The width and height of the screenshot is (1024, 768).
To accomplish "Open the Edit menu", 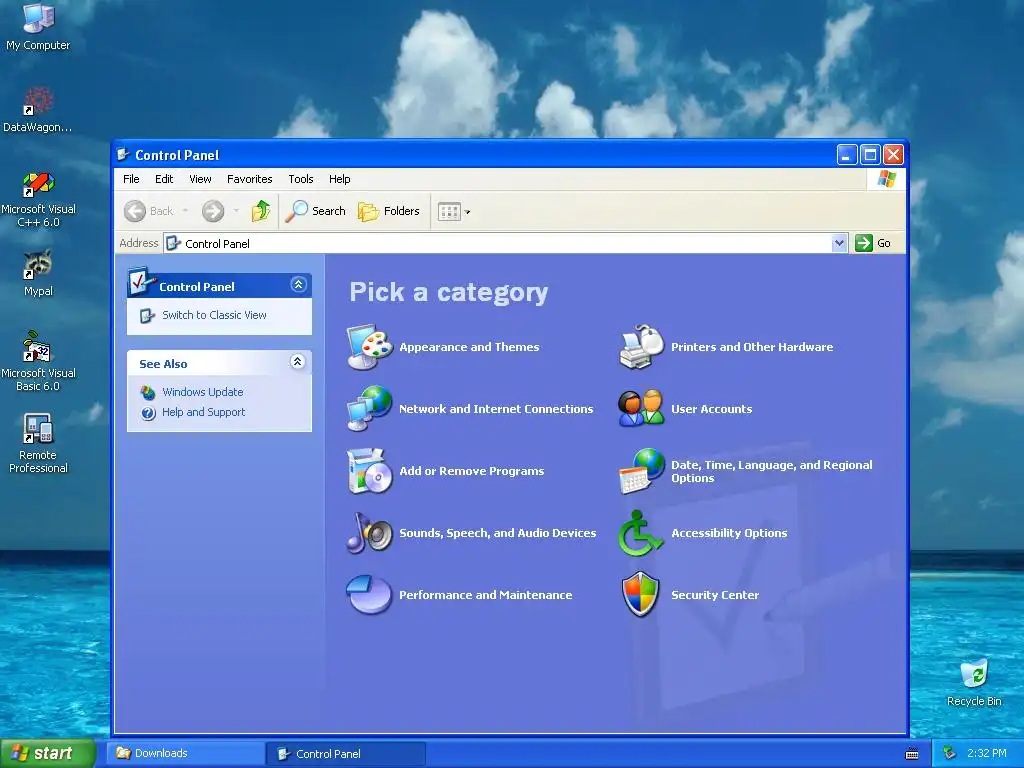I will (164, 179).
